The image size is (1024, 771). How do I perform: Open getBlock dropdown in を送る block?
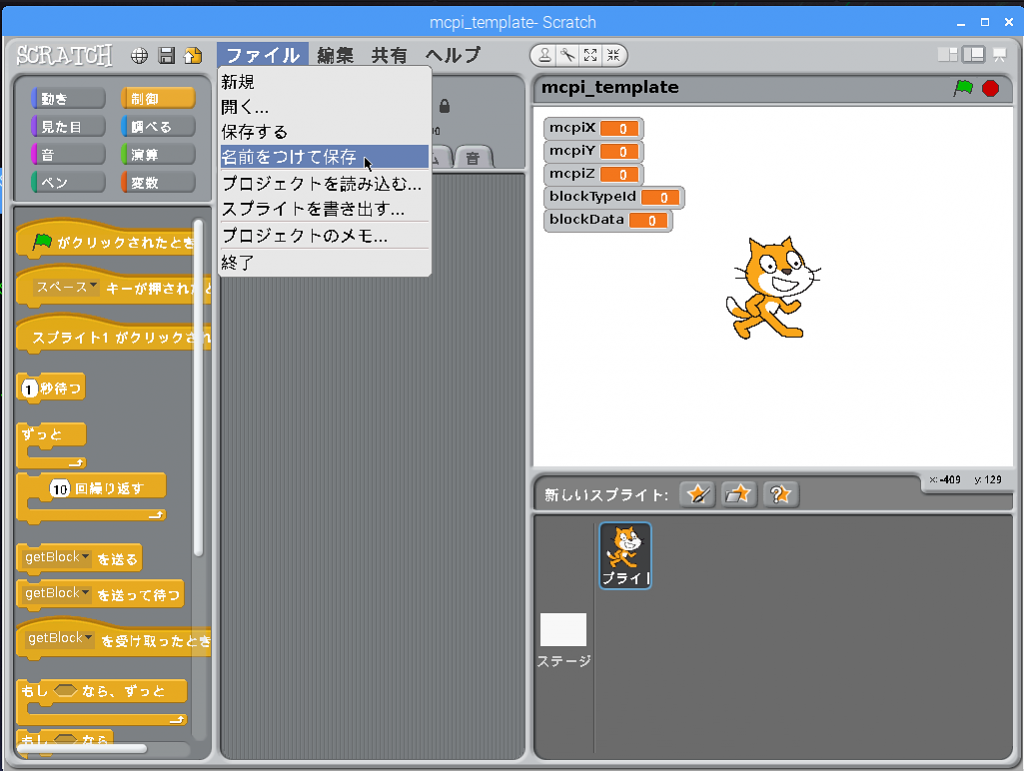click(57, 558)
